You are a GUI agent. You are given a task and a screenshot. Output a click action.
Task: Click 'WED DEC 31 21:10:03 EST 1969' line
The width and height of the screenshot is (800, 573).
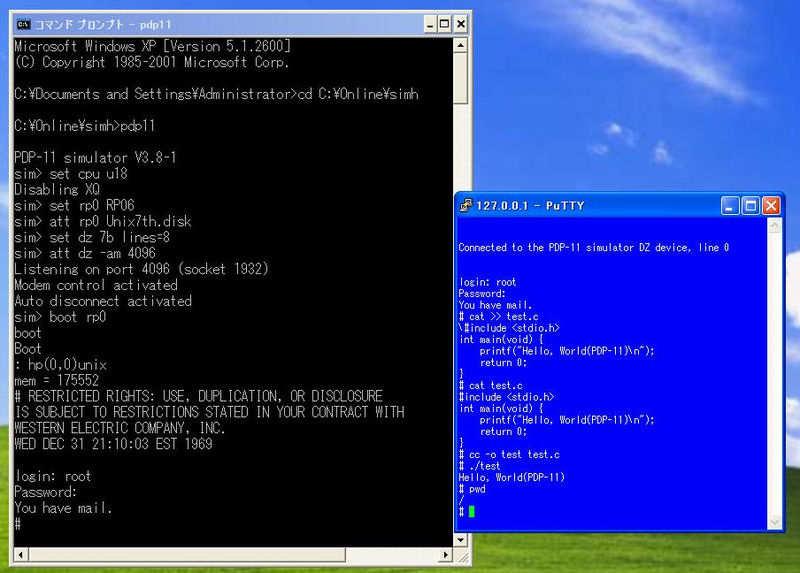click(x=113, y=444)
